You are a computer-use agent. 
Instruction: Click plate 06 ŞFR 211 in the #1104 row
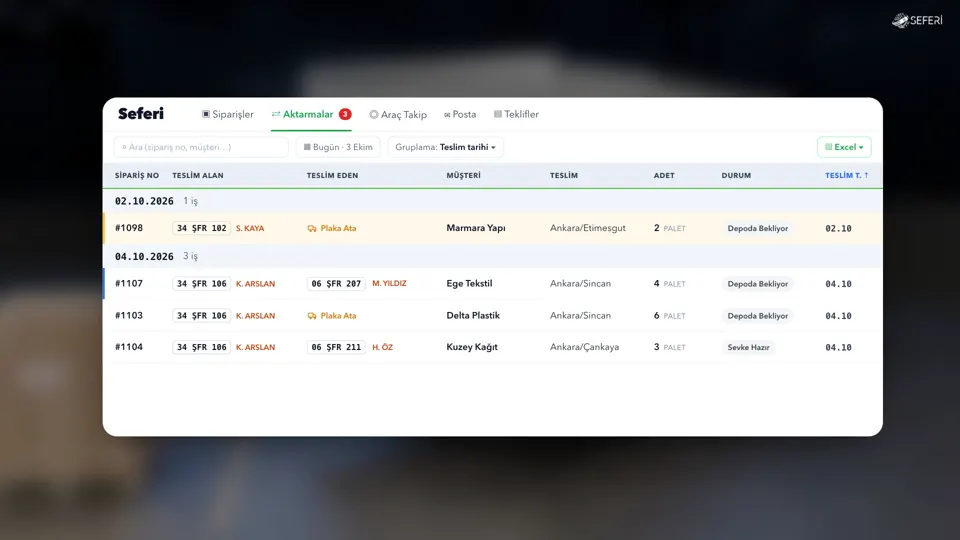click(336, 347)
